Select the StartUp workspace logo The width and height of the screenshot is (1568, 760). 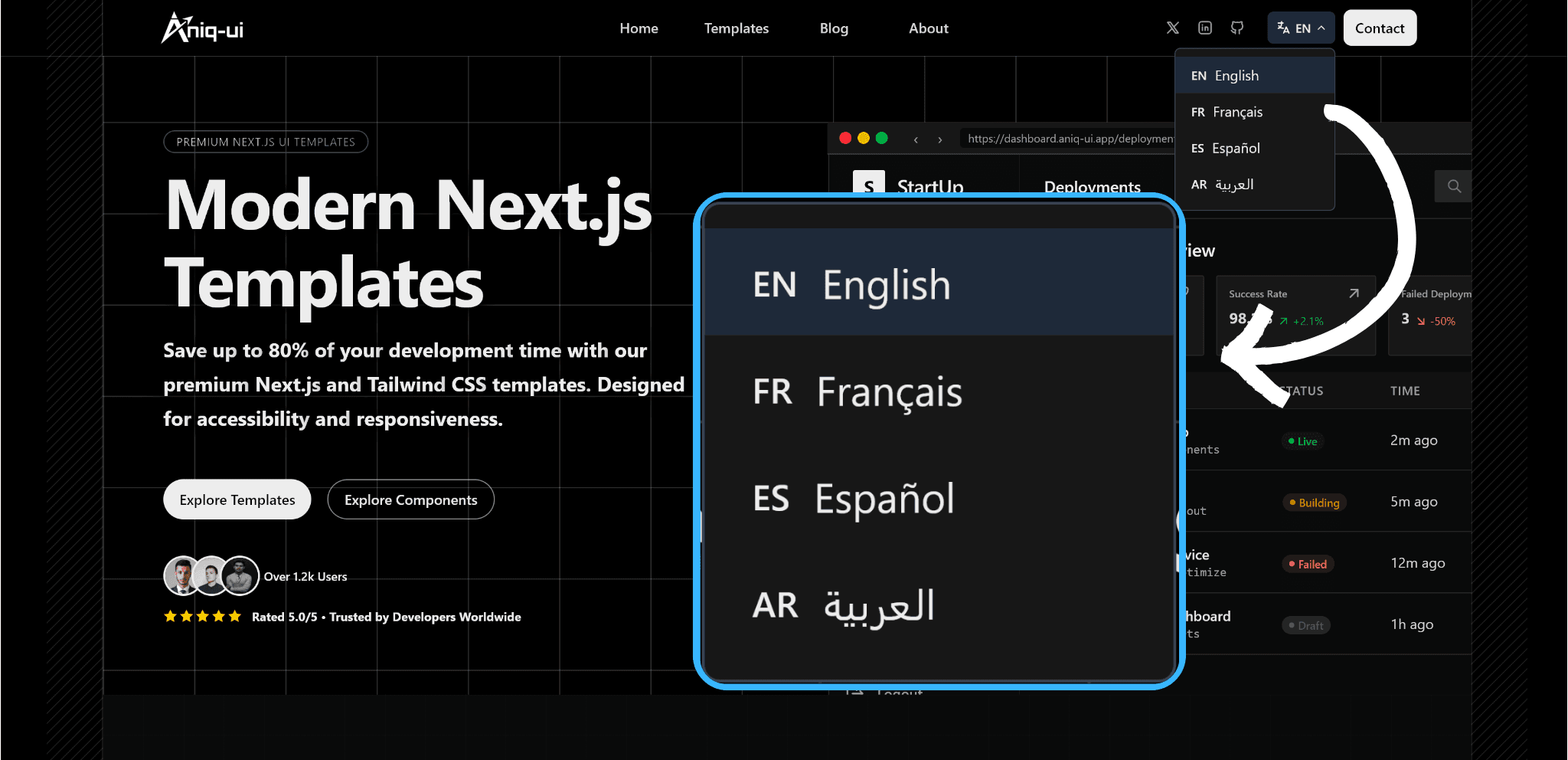point(867,185)
